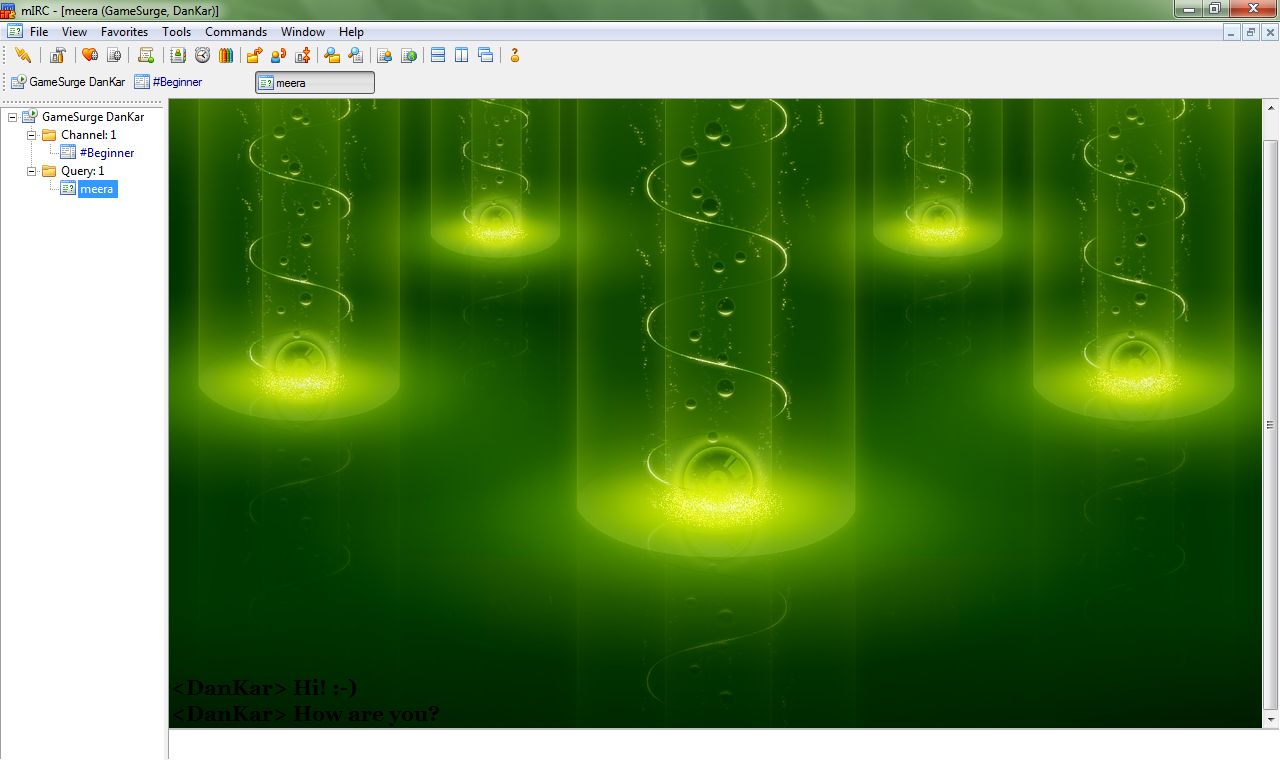
Task: Open the Help menu
Action: click(351, 32)
